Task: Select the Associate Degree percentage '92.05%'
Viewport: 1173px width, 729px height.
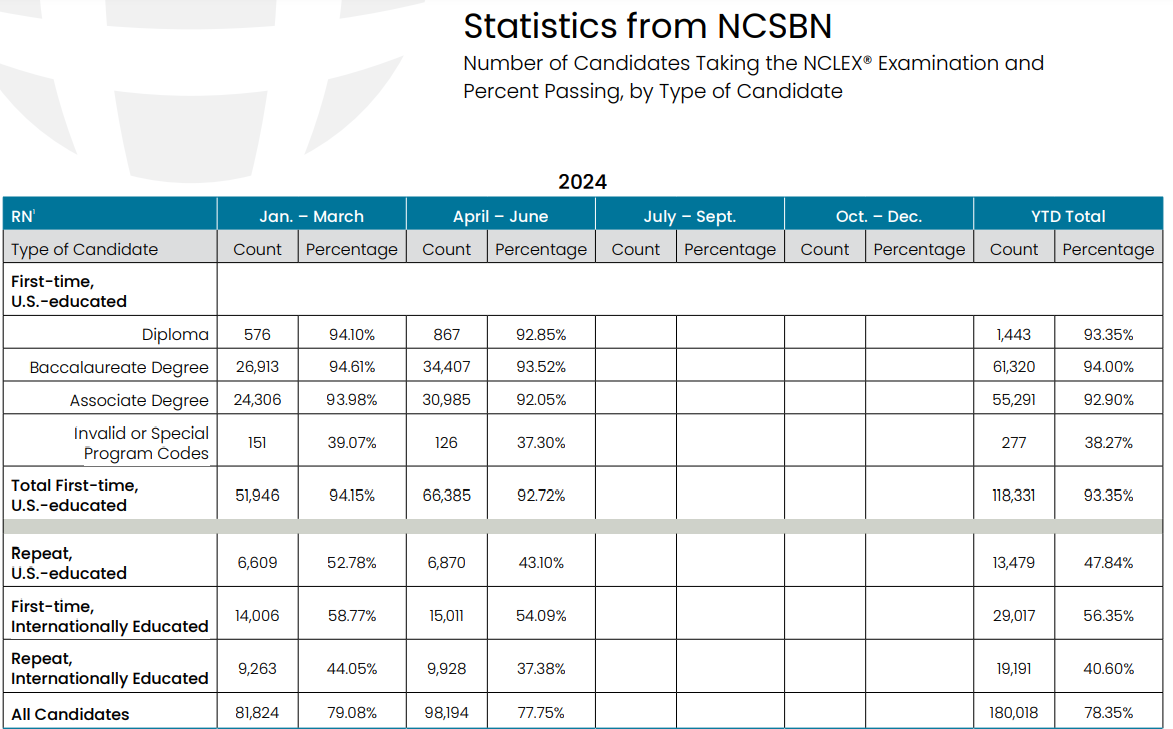Action: click(541, 400)
